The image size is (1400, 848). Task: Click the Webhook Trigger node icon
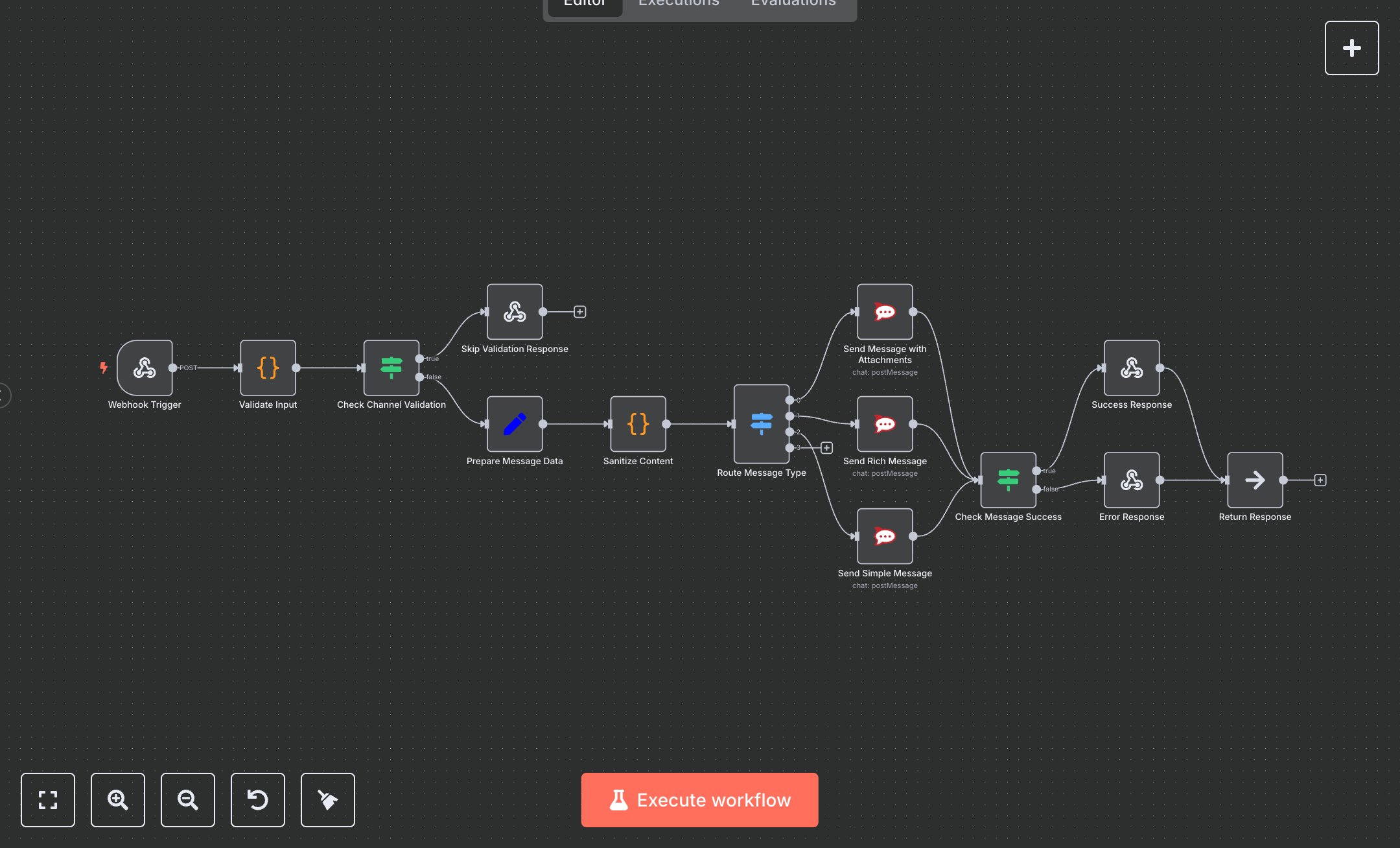click(145, 368)
